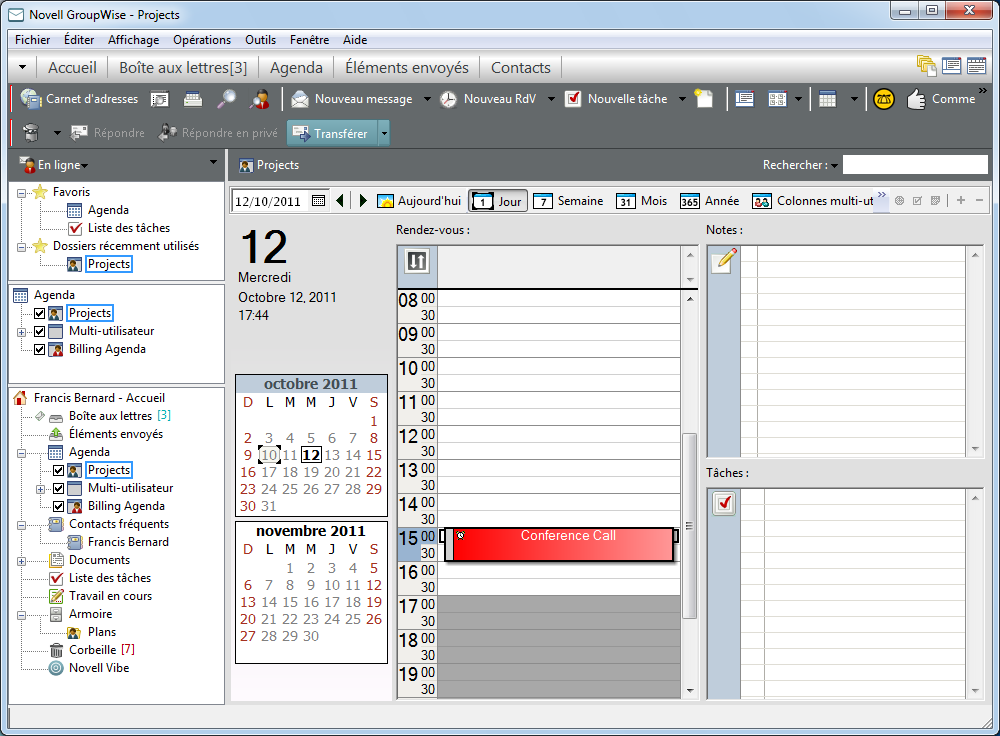Create a Nouveau message
This screenshot has width=1000, height=736.
click(x=352, y=99)
